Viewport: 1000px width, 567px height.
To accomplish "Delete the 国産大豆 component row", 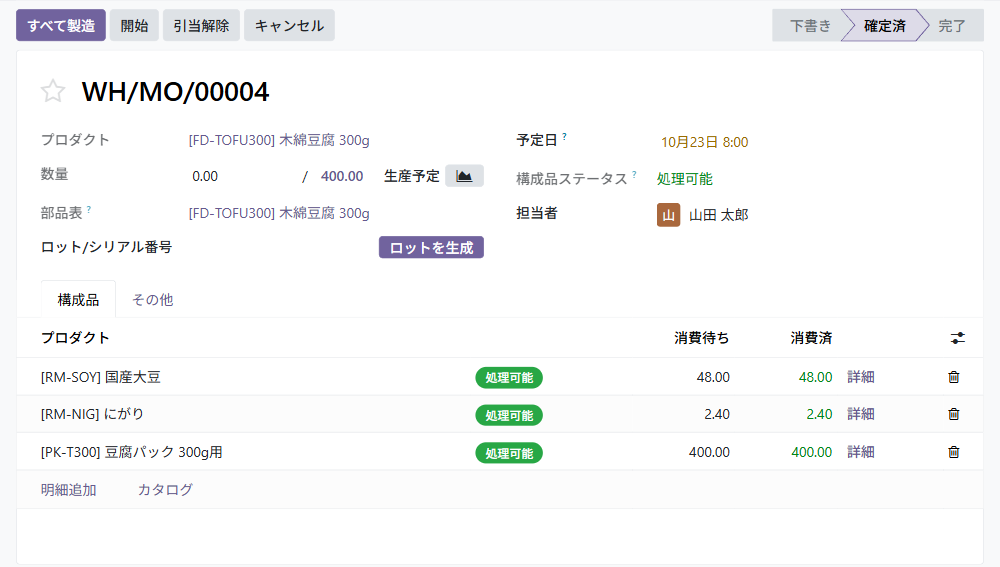I will tap(953, 377).
